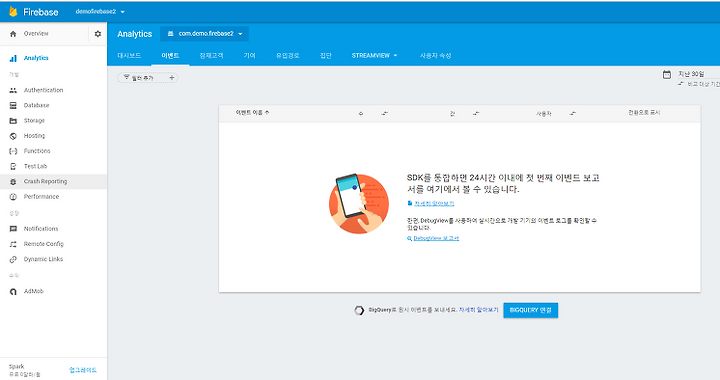Click trend icon next to 사용자 column
The width and height of the screenshot is (720, 380).
(573, 113)
